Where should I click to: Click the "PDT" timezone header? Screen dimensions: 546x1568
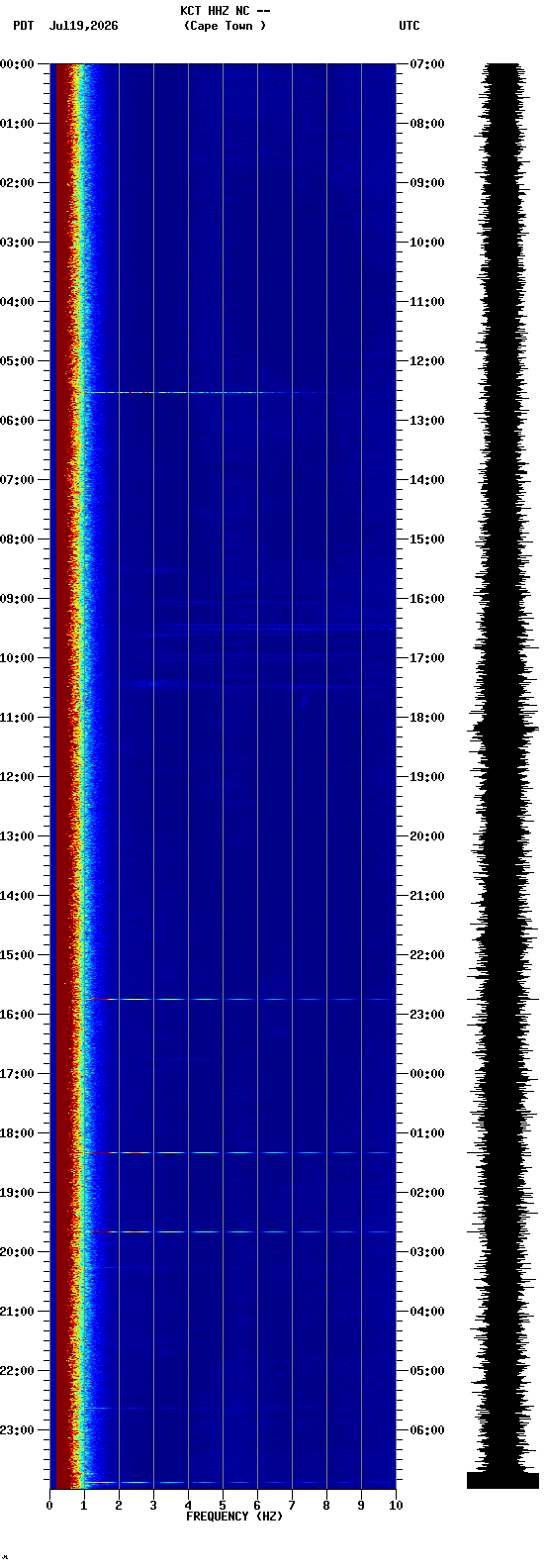tap(23, 26)
